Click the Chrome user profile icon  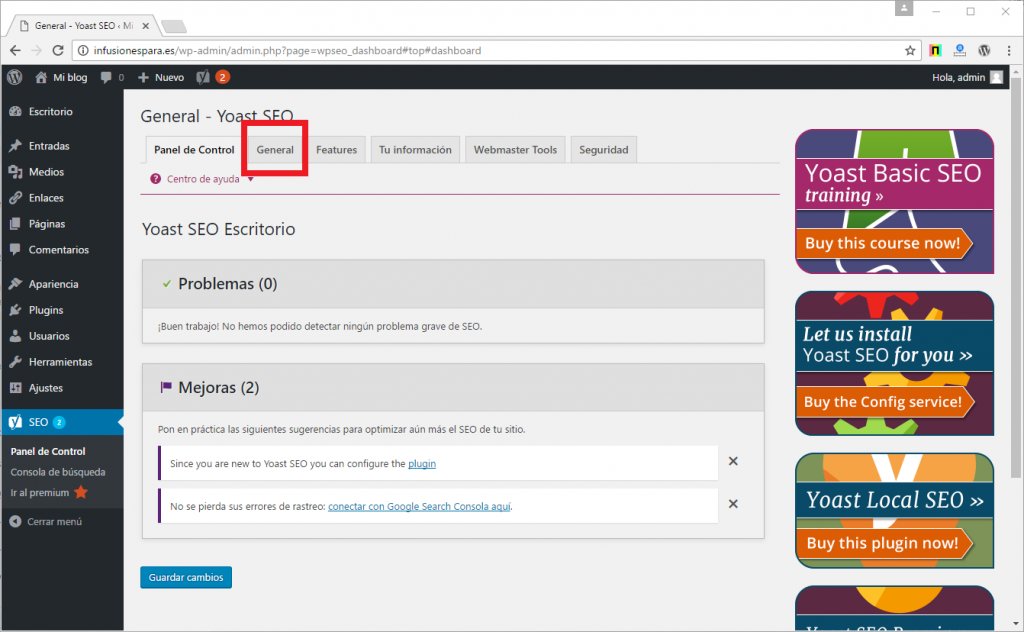click(x=904, y=8)
